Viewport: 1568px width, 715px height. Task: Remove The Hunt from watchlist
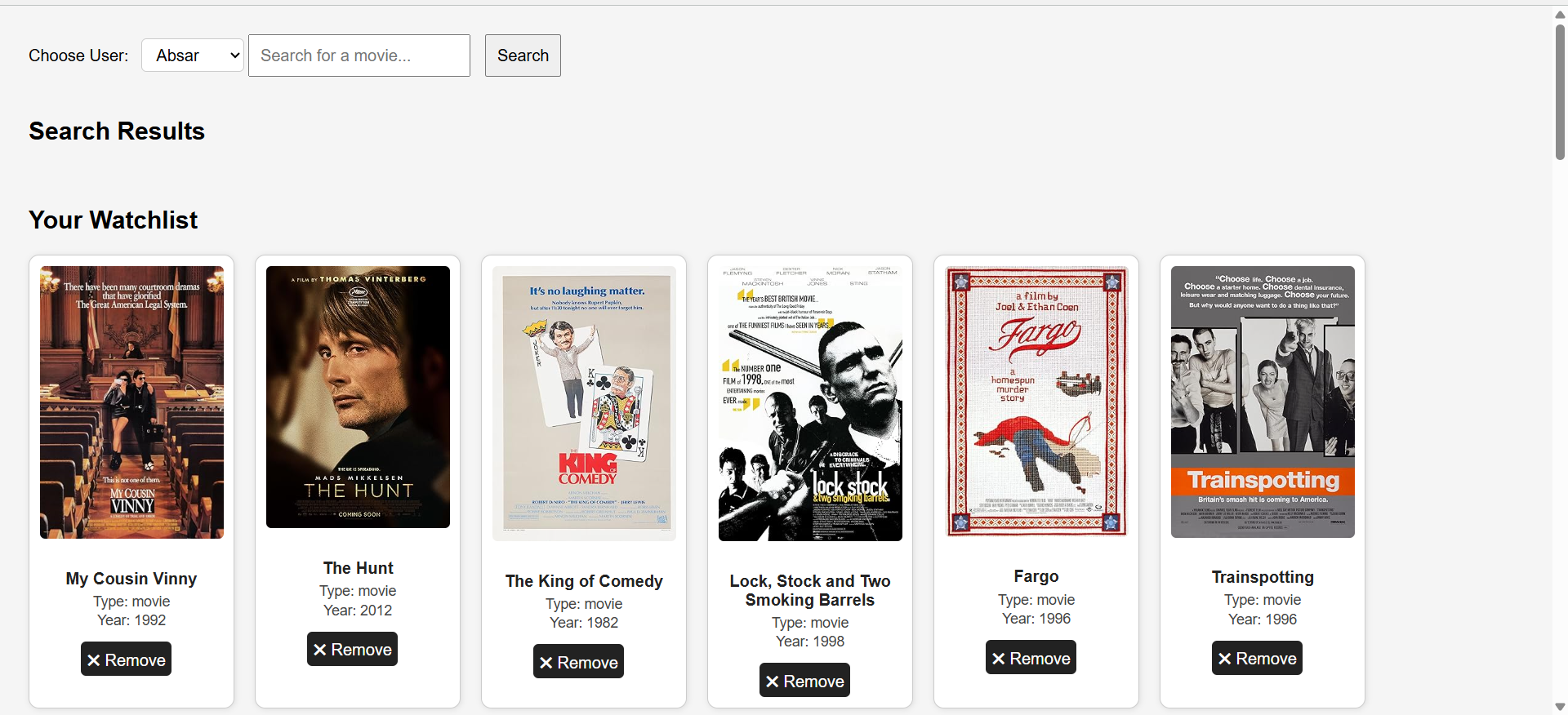click(x=352, y=650)
